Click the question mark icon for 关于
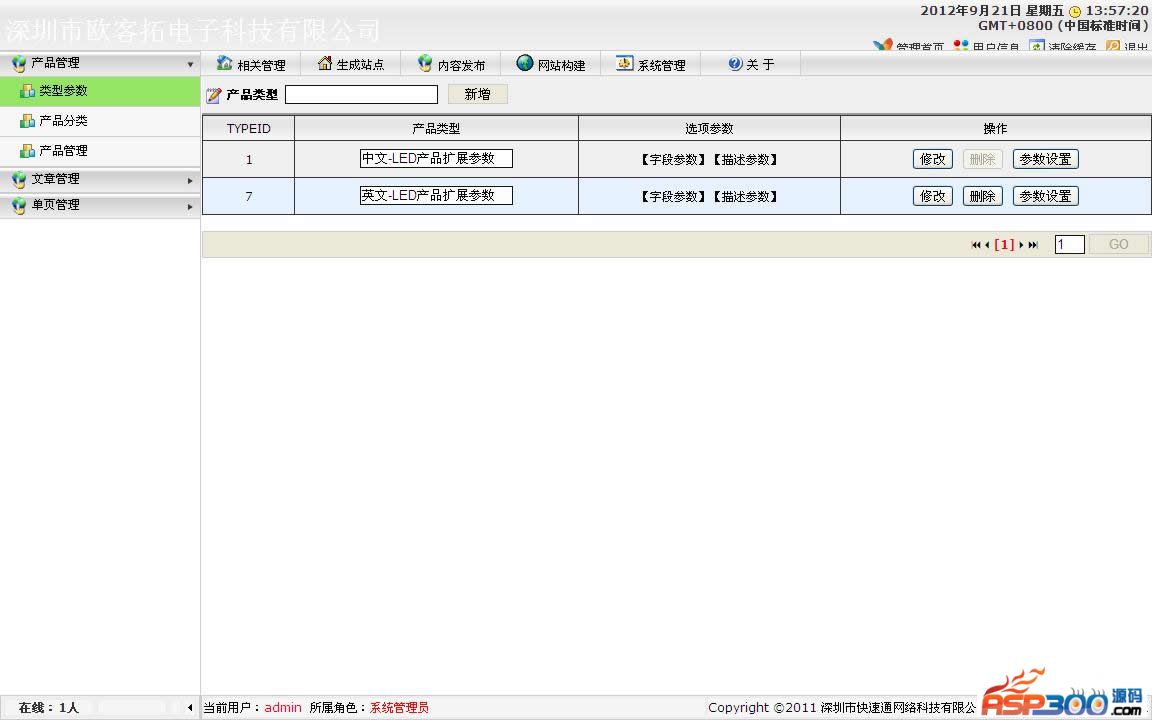 tap(735, 64)
